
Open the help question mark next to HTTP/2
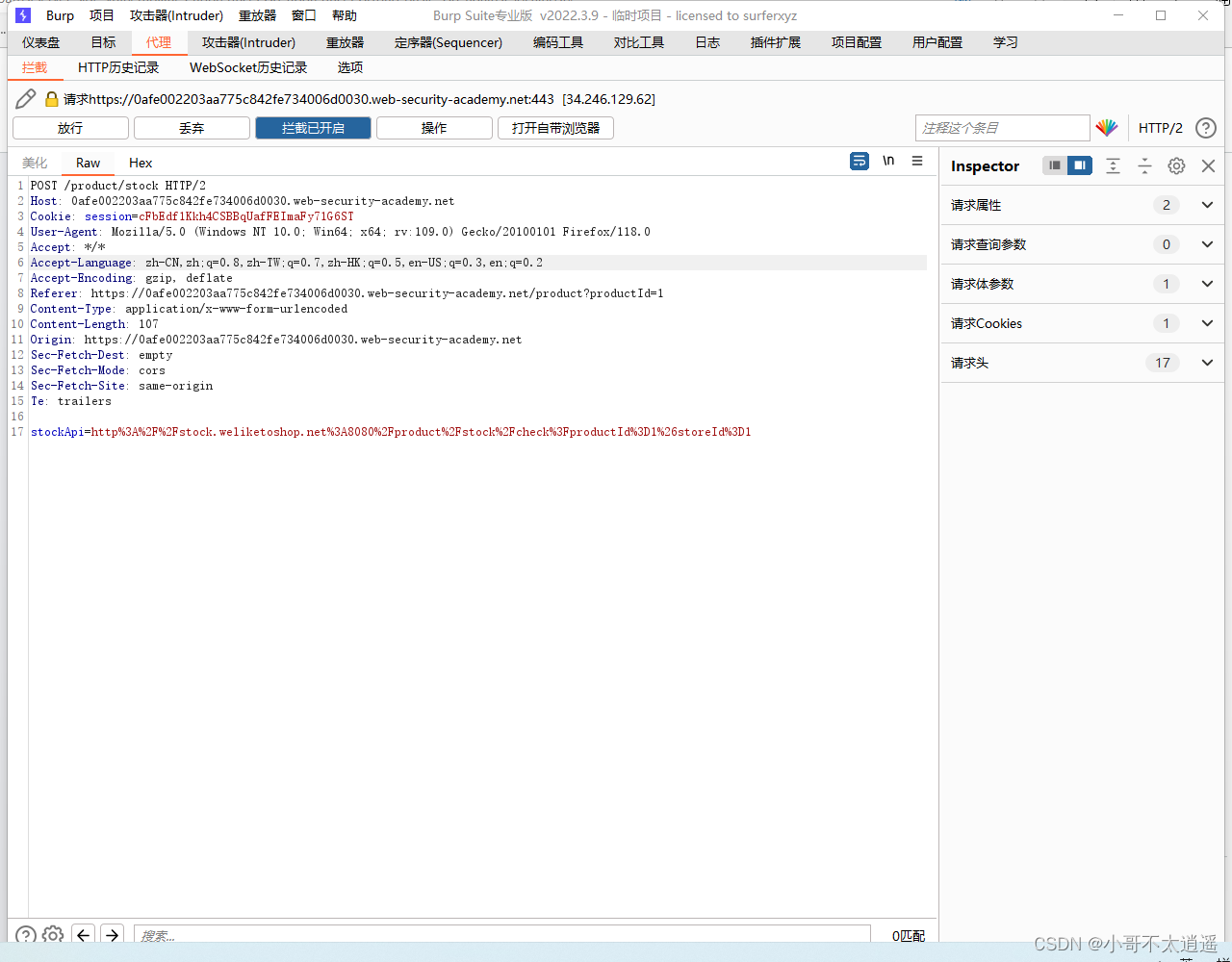pyautogui.click(x=1206, y=128)
